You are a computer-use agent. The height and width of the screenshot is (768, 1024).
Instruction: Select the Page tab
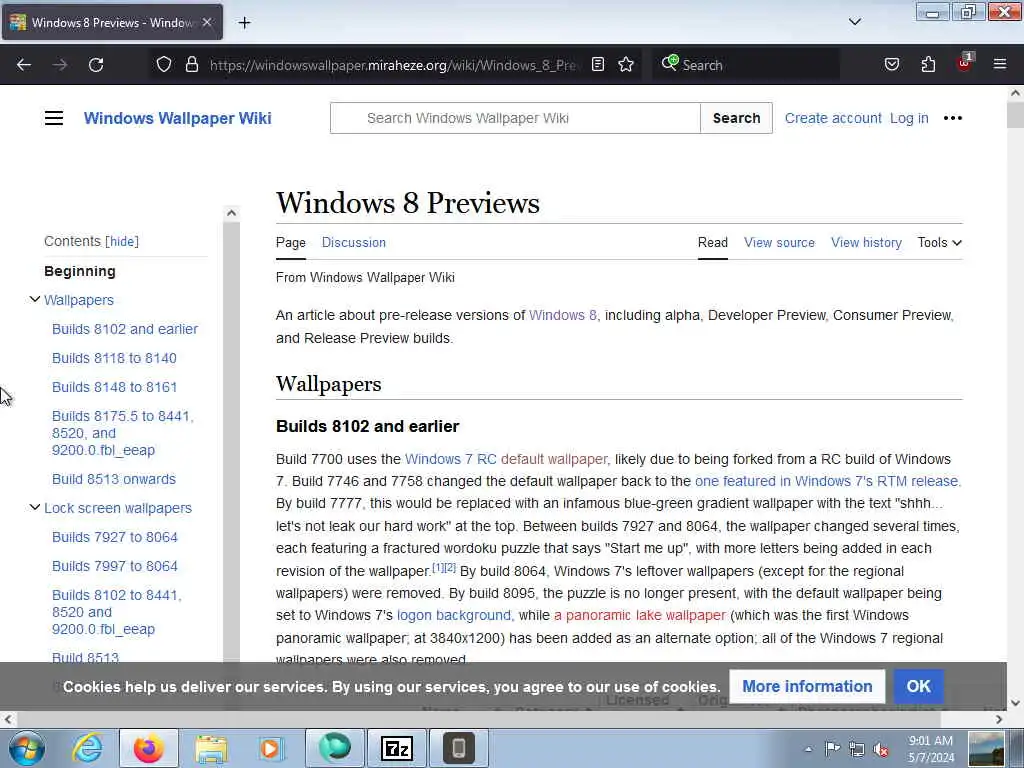(291, 242)
